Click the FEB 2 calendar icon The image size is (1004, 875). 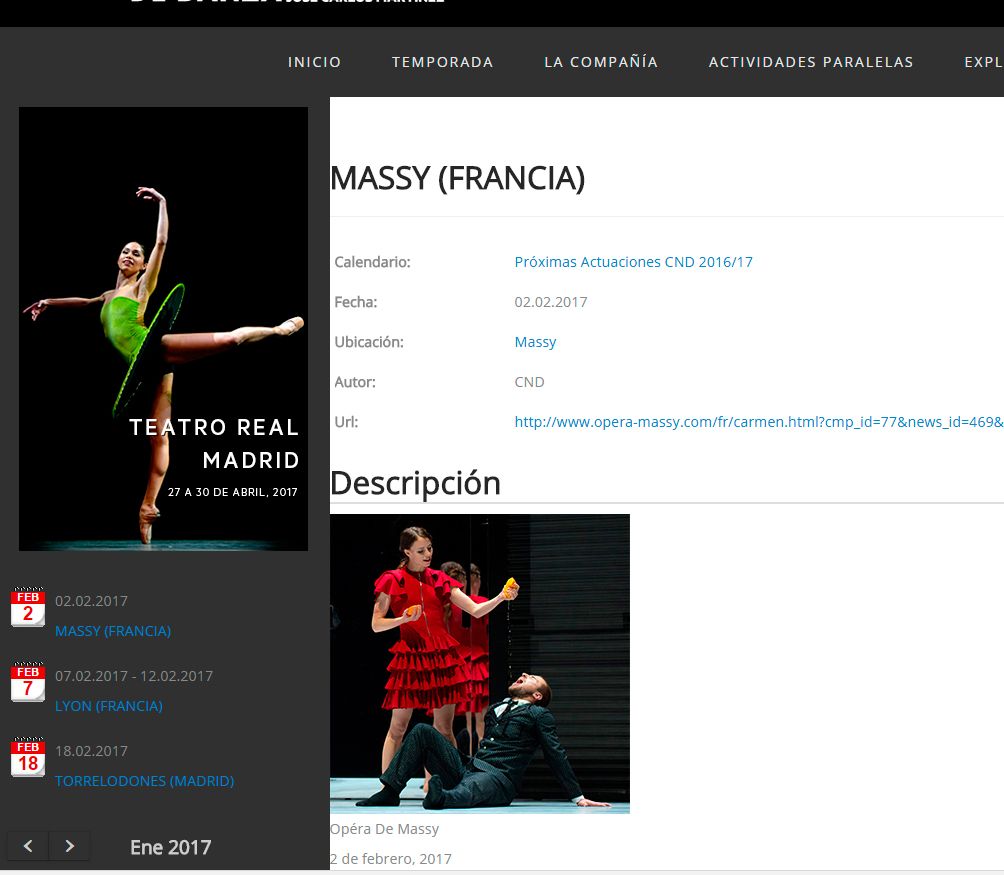point(28,607)
